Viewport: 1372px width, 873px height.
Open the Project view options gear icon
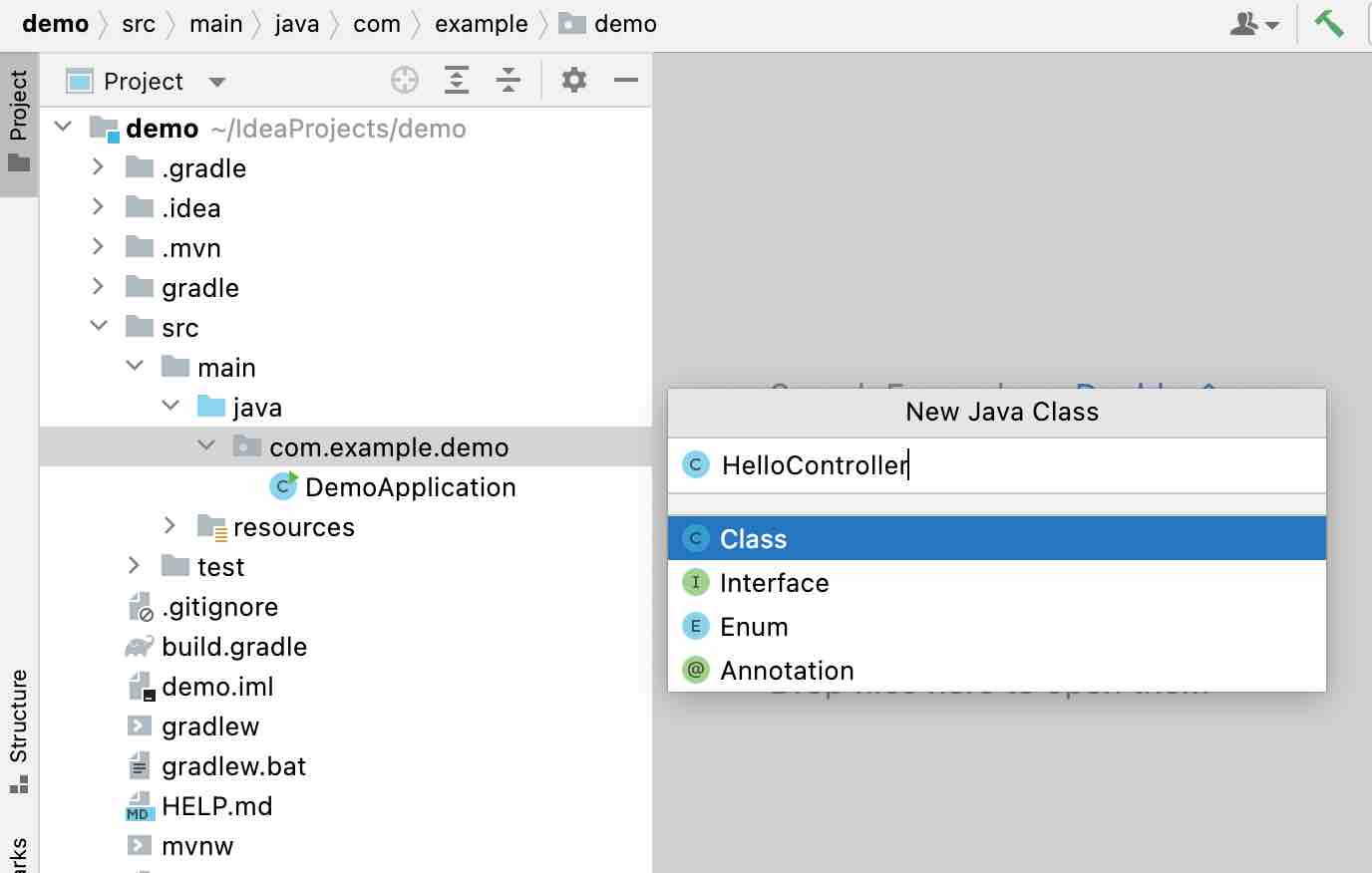[573, 80]
